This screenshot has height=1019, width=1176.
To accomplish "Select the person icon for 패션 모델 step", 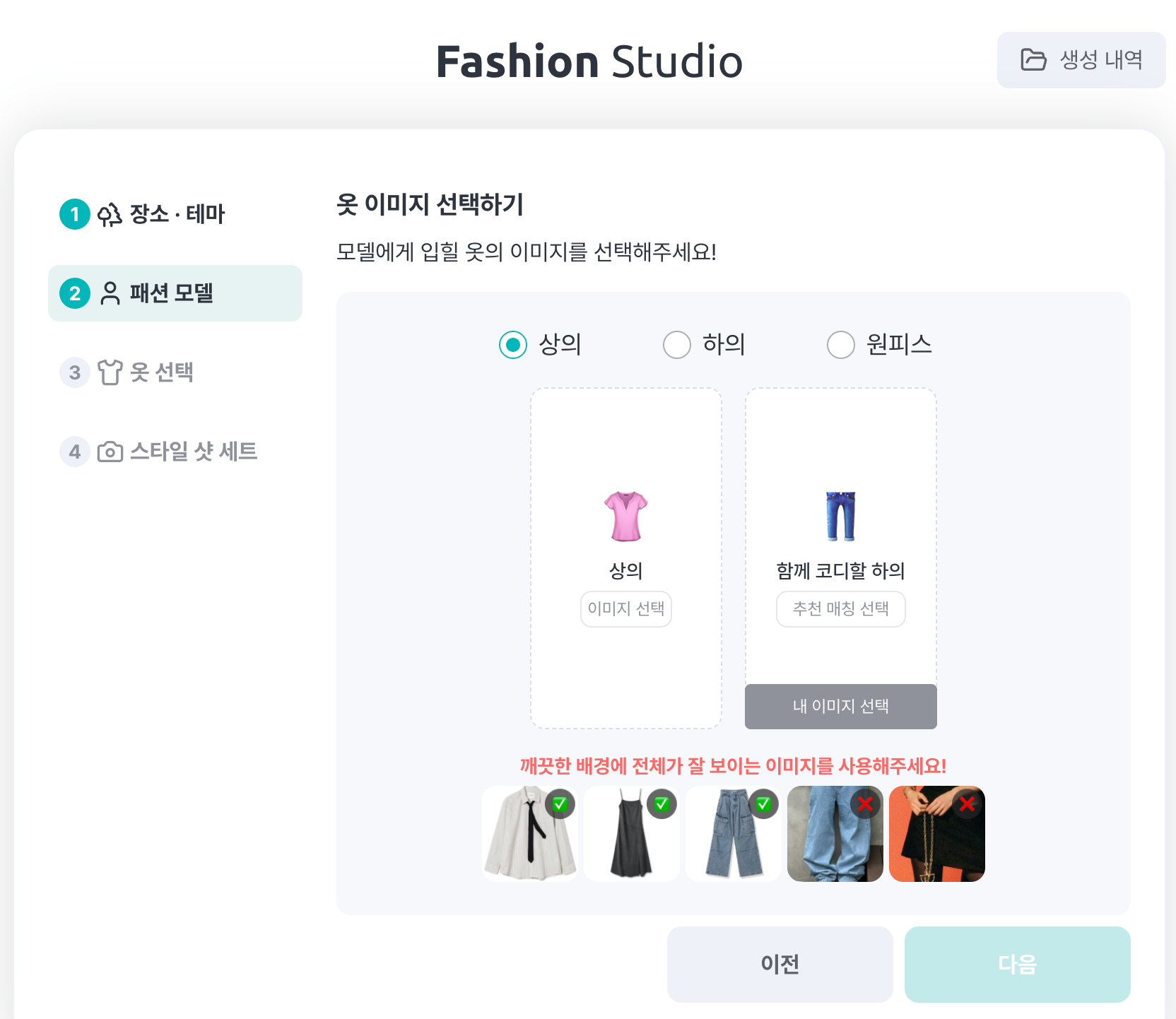I will [110, 293].
